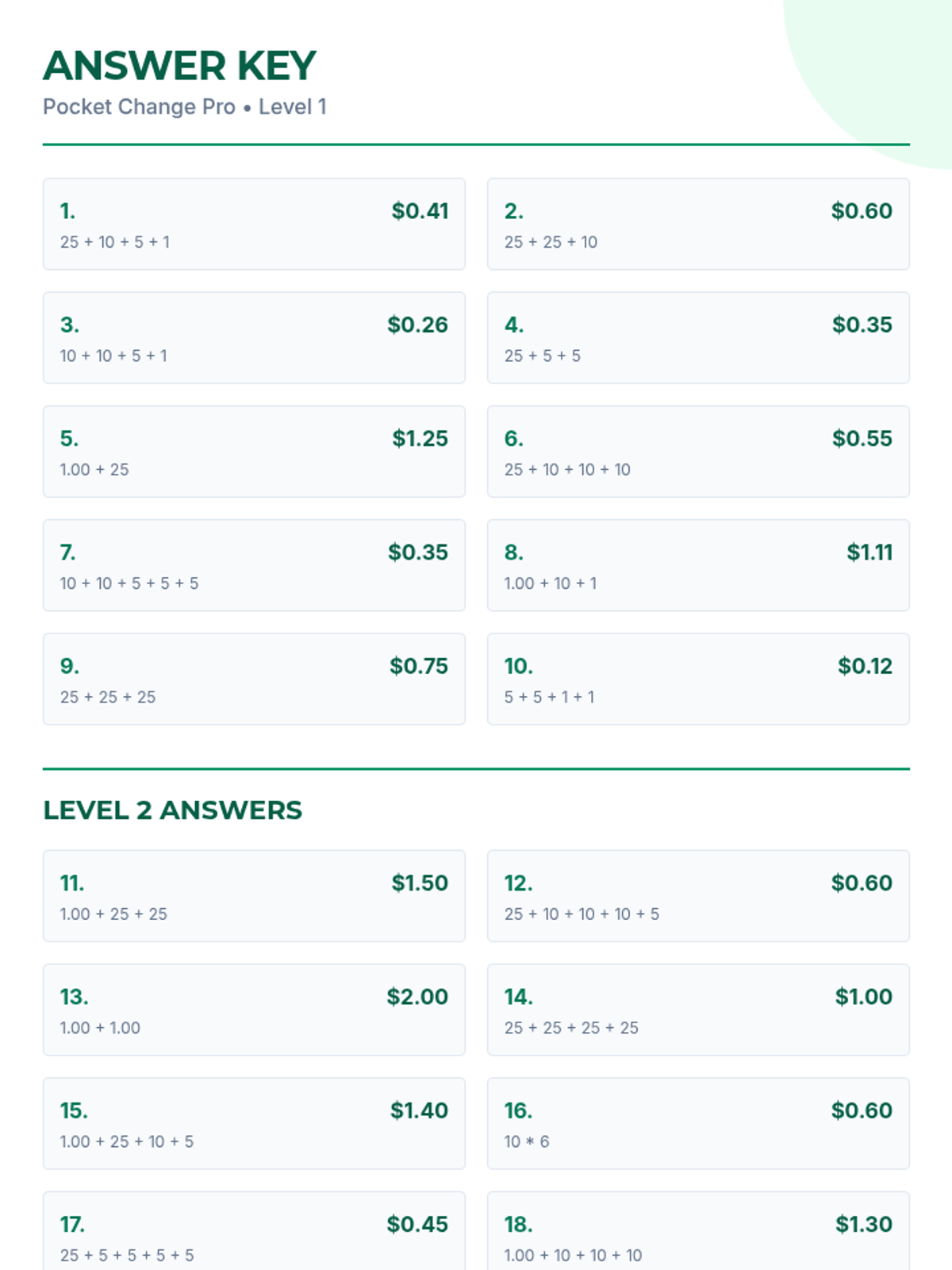952x1270 pixels.
Task: Choose answer 7 card 10 + 10 + 5 + 5 + 5
Action: [x=254, y=565]
